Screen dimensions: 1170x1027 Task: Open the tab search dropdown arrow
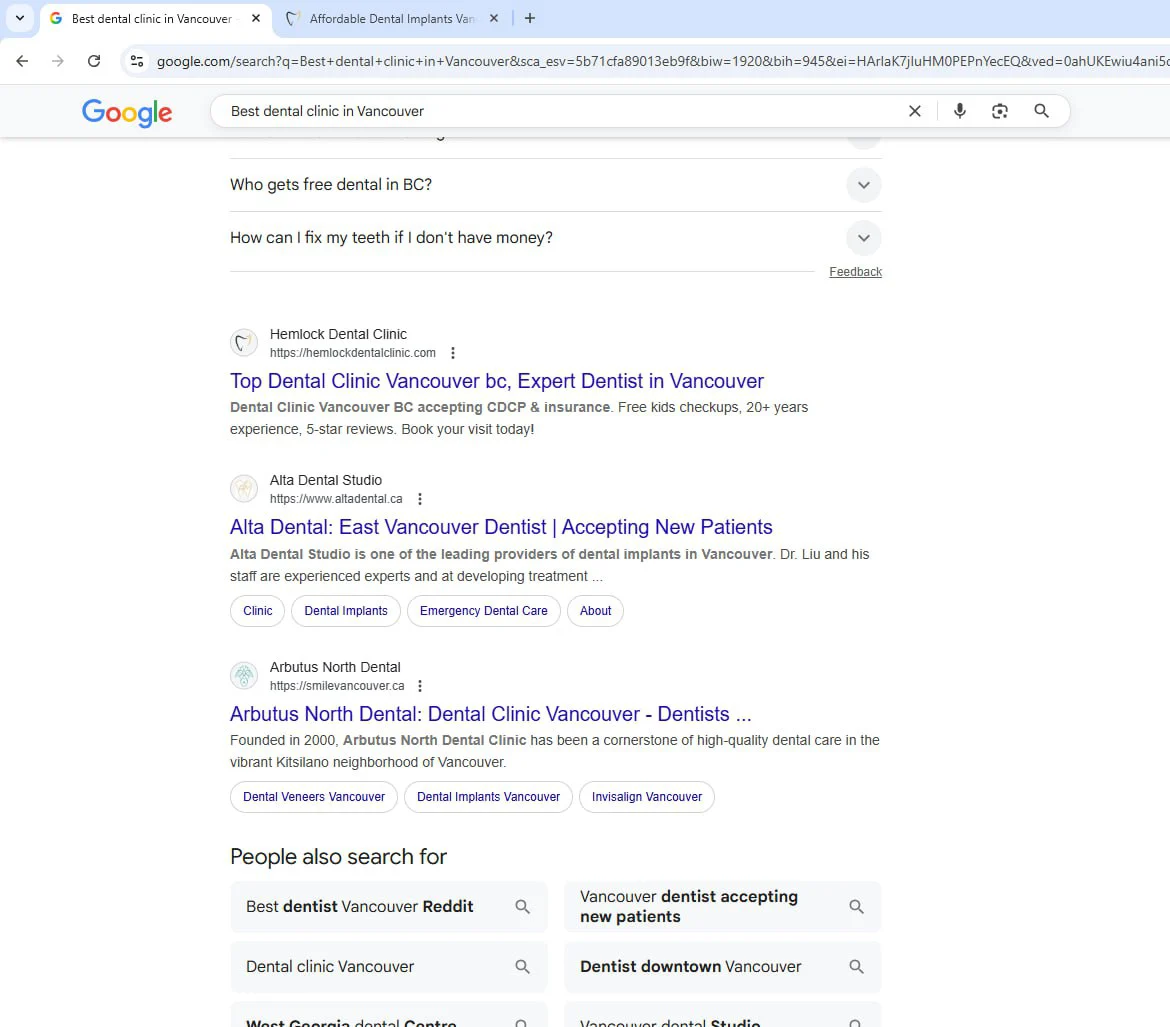pyautogui.click(x=20, y=18)
